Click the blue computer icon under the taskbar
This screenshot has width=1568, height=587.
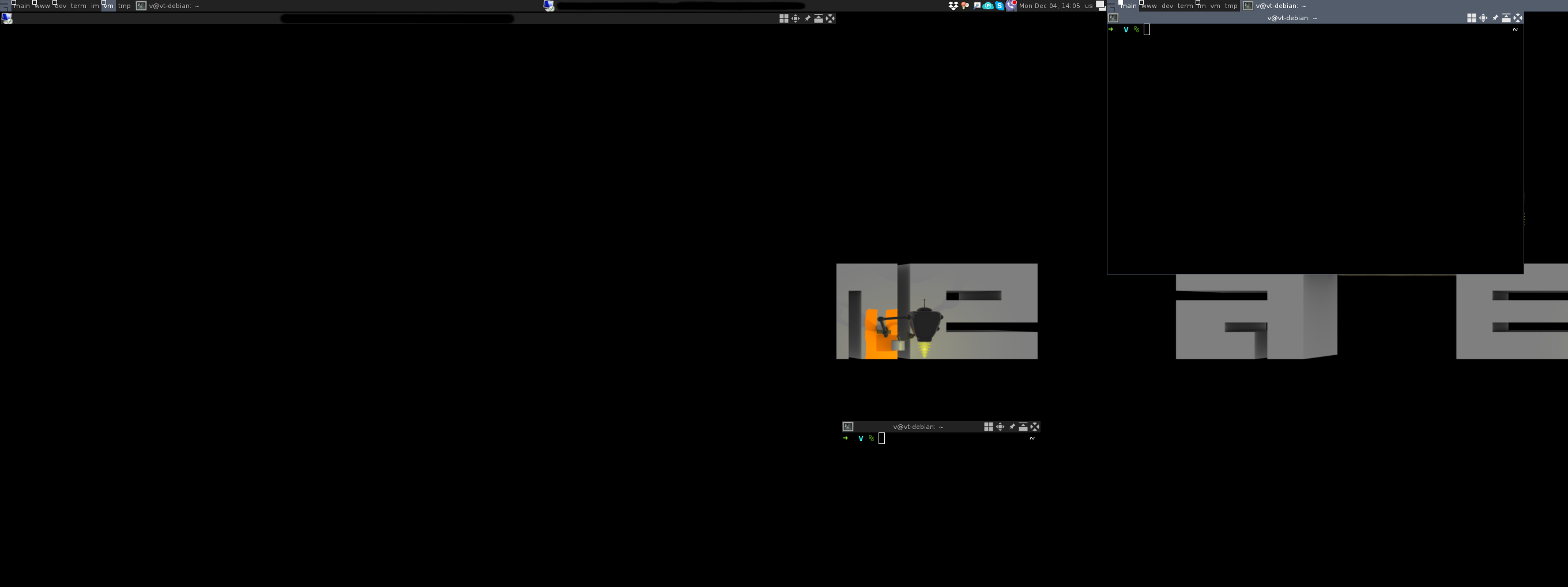click(x=7, y=18)
